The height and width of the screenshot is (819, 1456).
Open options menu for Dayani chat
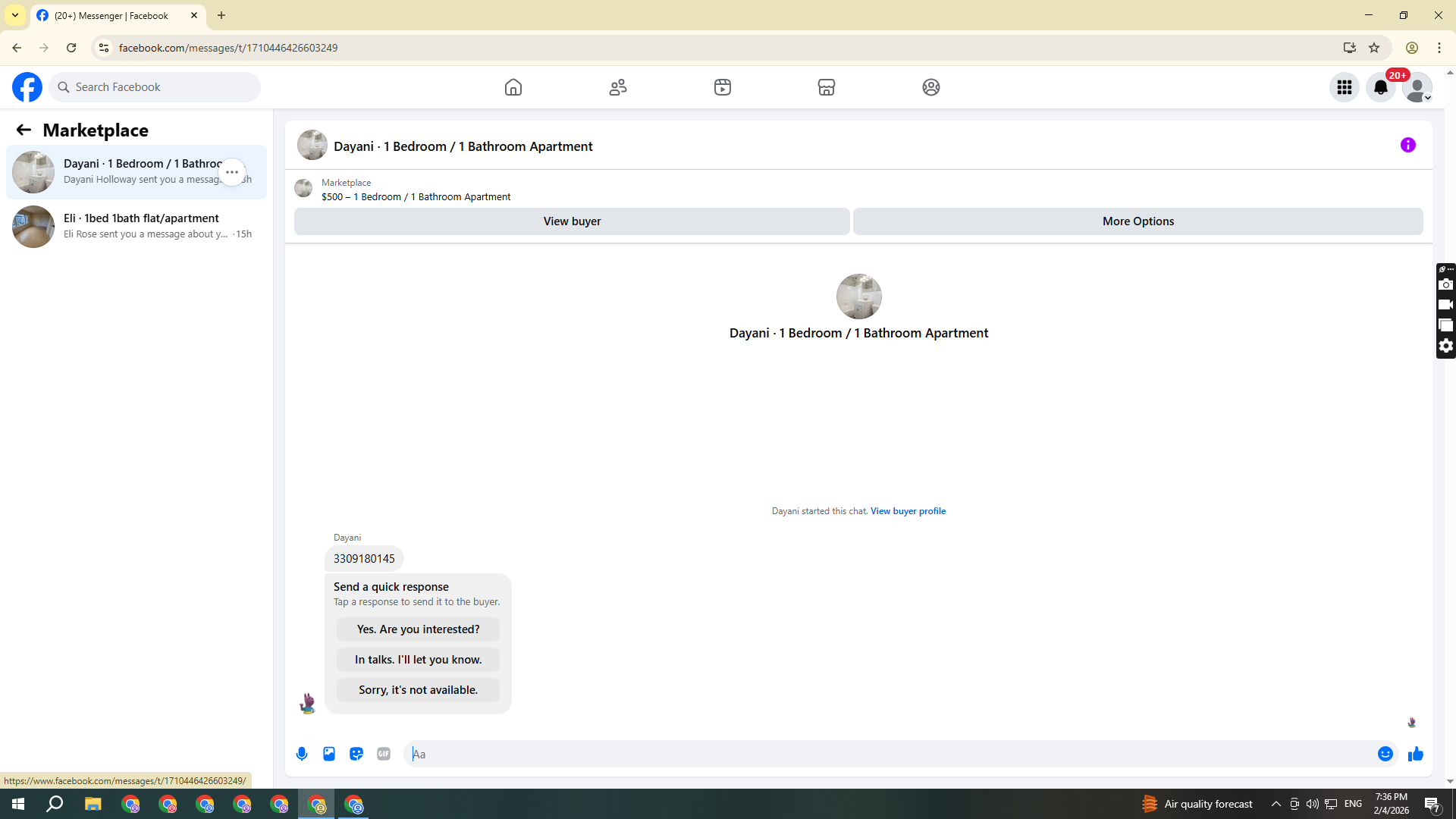[x=232, y=172]
